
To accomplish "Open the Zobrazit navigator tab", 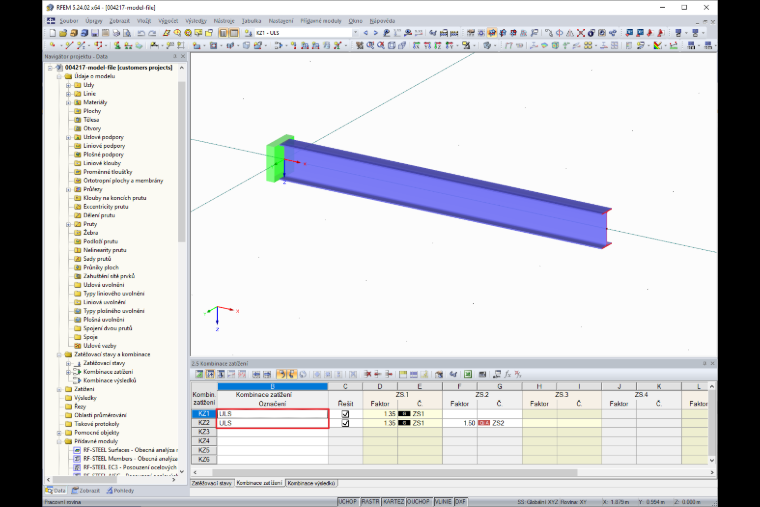I will [x=86, y=491].
